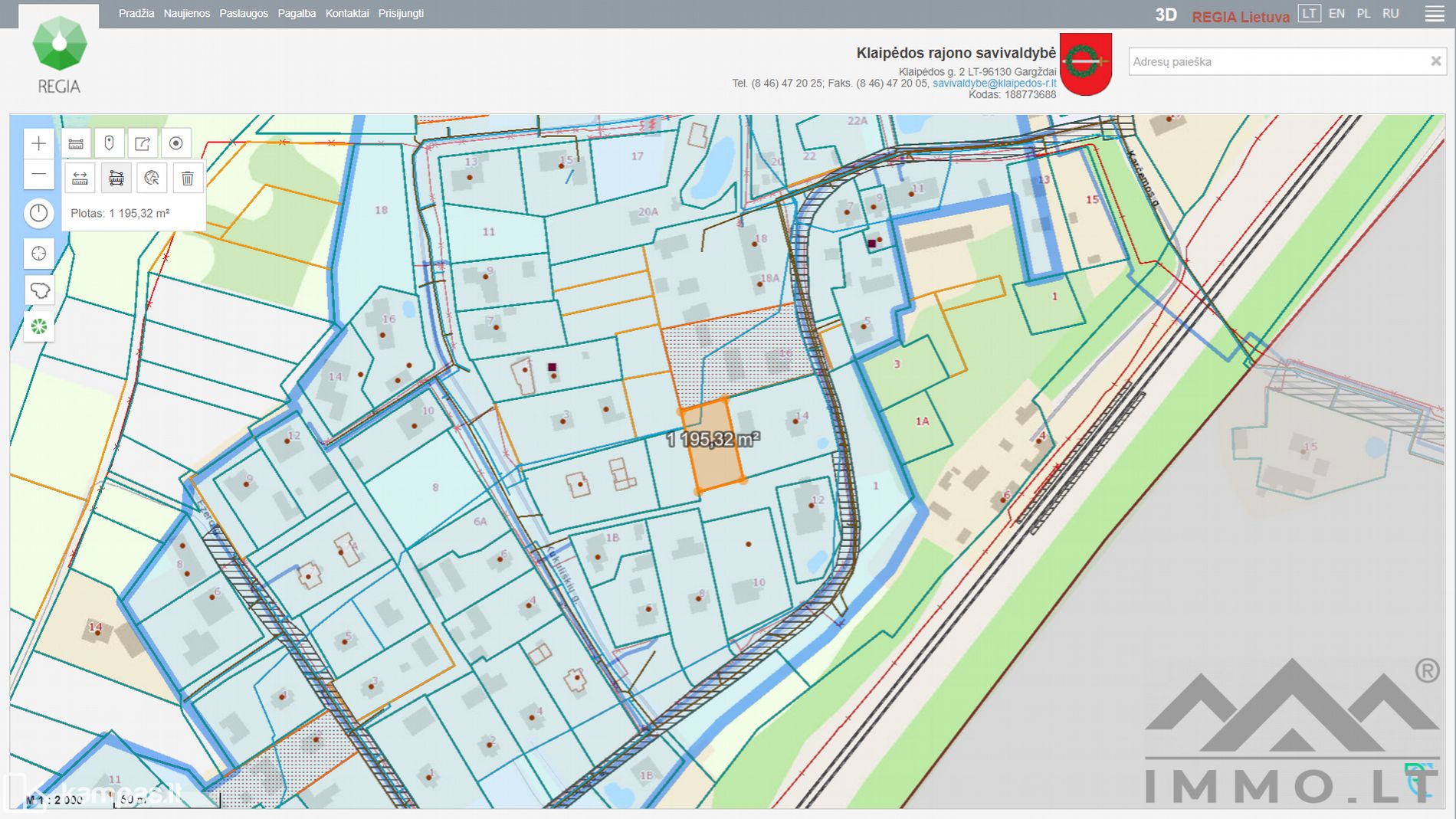Select the map marker pin tool
The width and height of the screenshot is (1456, 819).
109,143
